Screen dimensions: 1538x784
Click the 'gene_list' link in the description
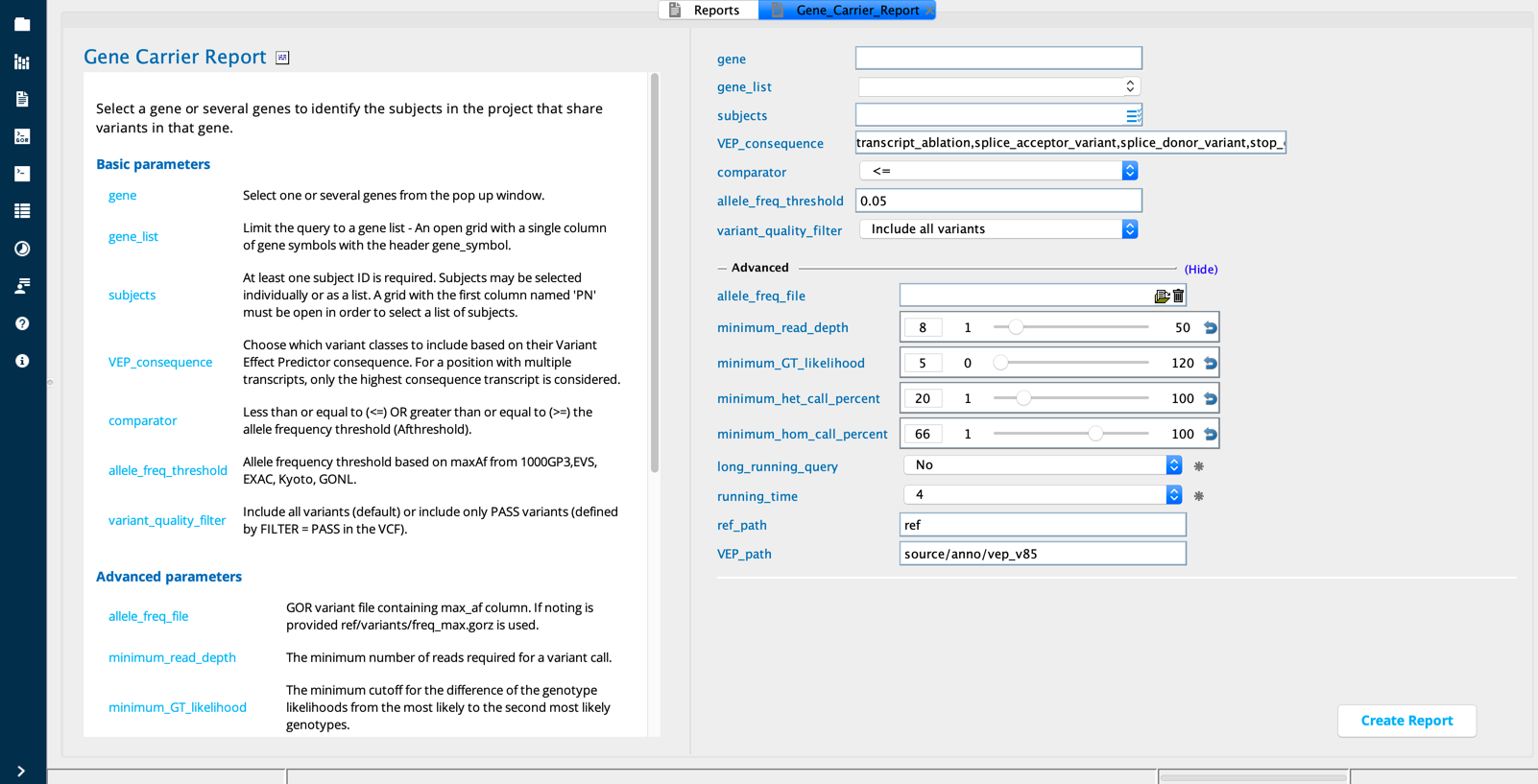(x=133, y=237)
